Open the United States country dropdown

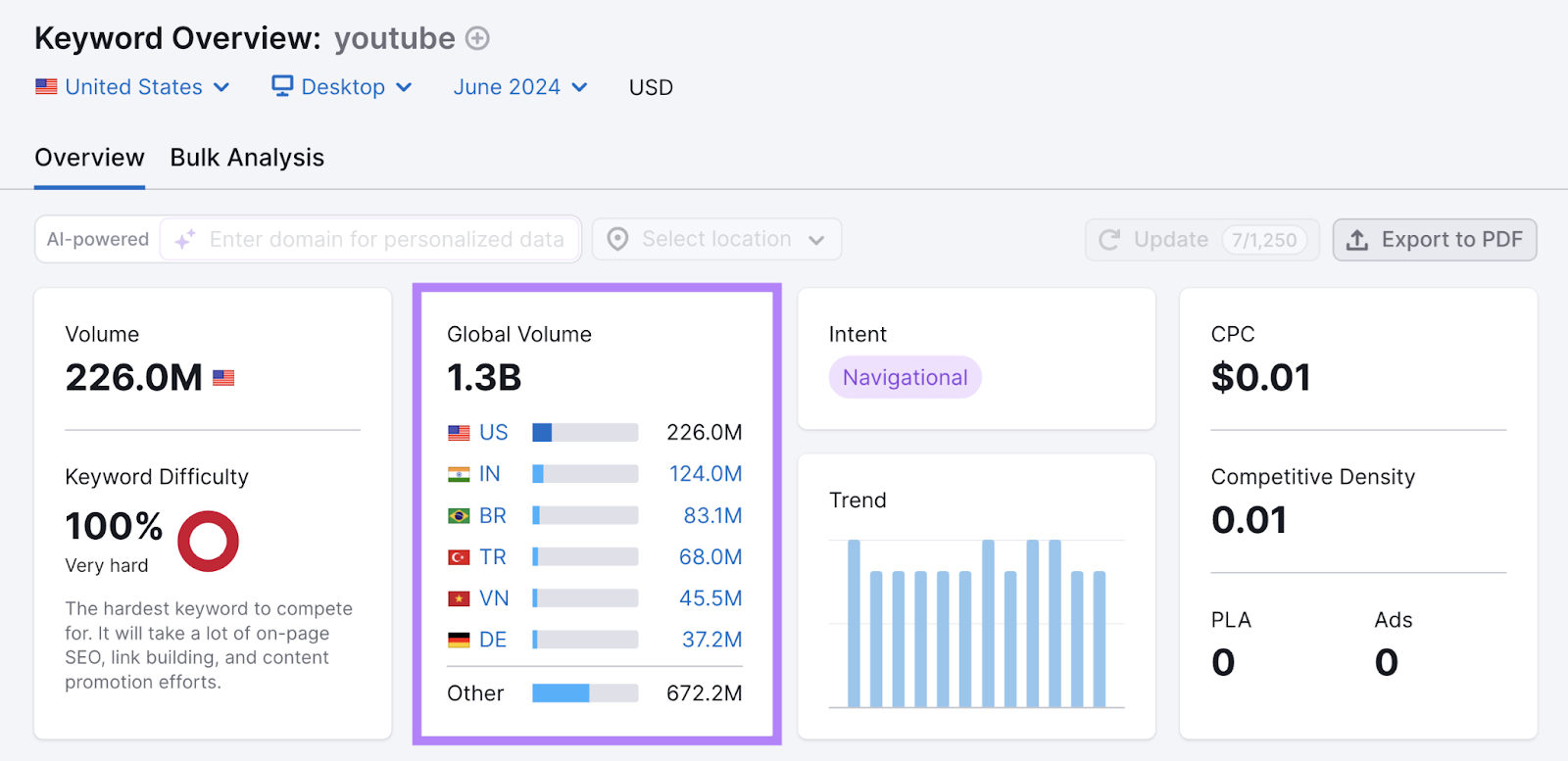[132, 87]
